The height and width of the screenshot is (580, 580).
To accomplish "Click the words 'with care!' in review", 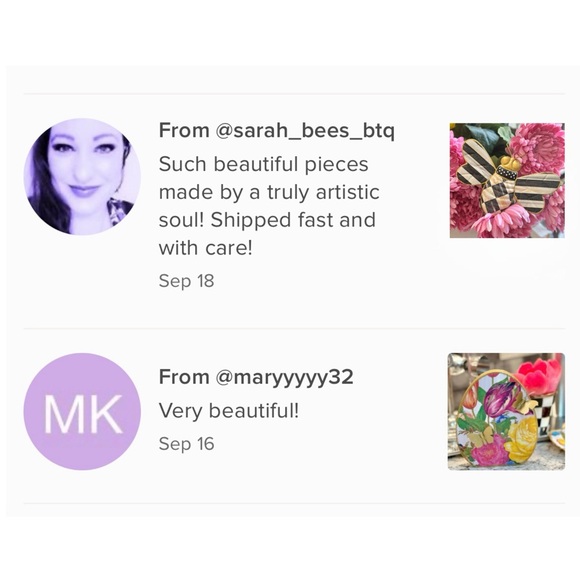I will (205, 248).
